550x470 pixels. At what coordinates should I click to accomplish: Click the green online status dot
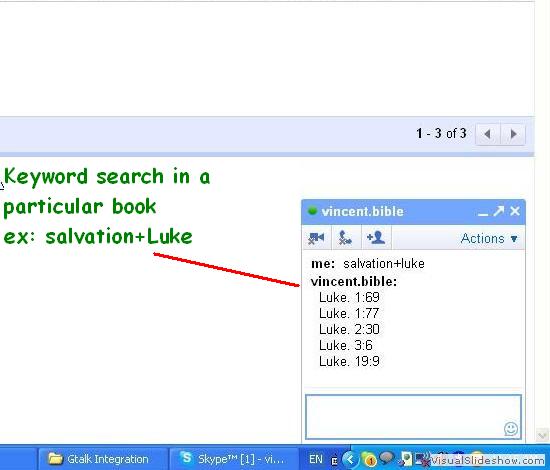point(312,211)
